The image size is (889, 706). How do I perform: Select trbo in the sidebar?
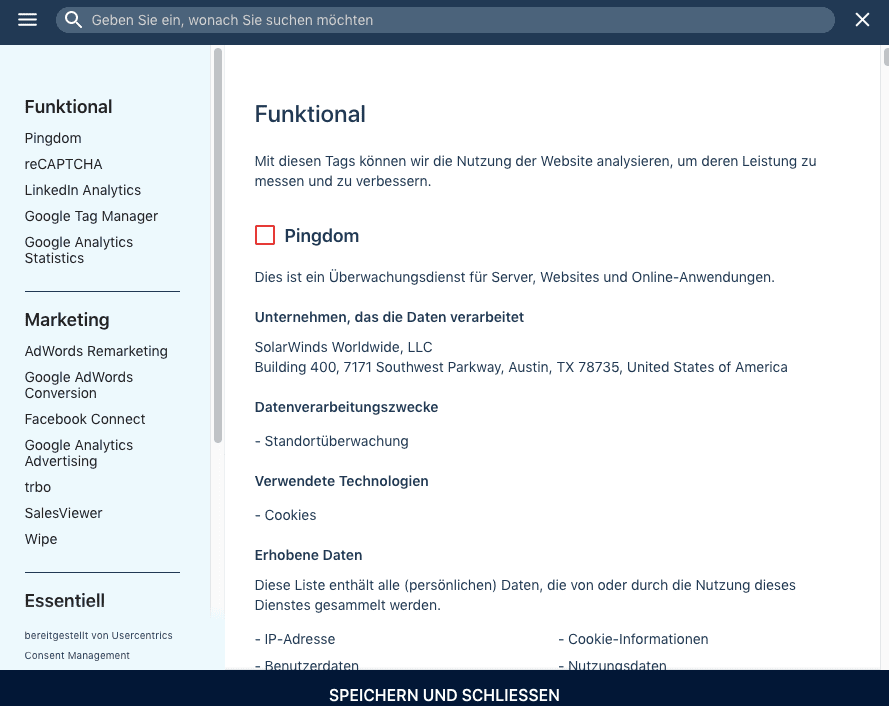point(37,487)
